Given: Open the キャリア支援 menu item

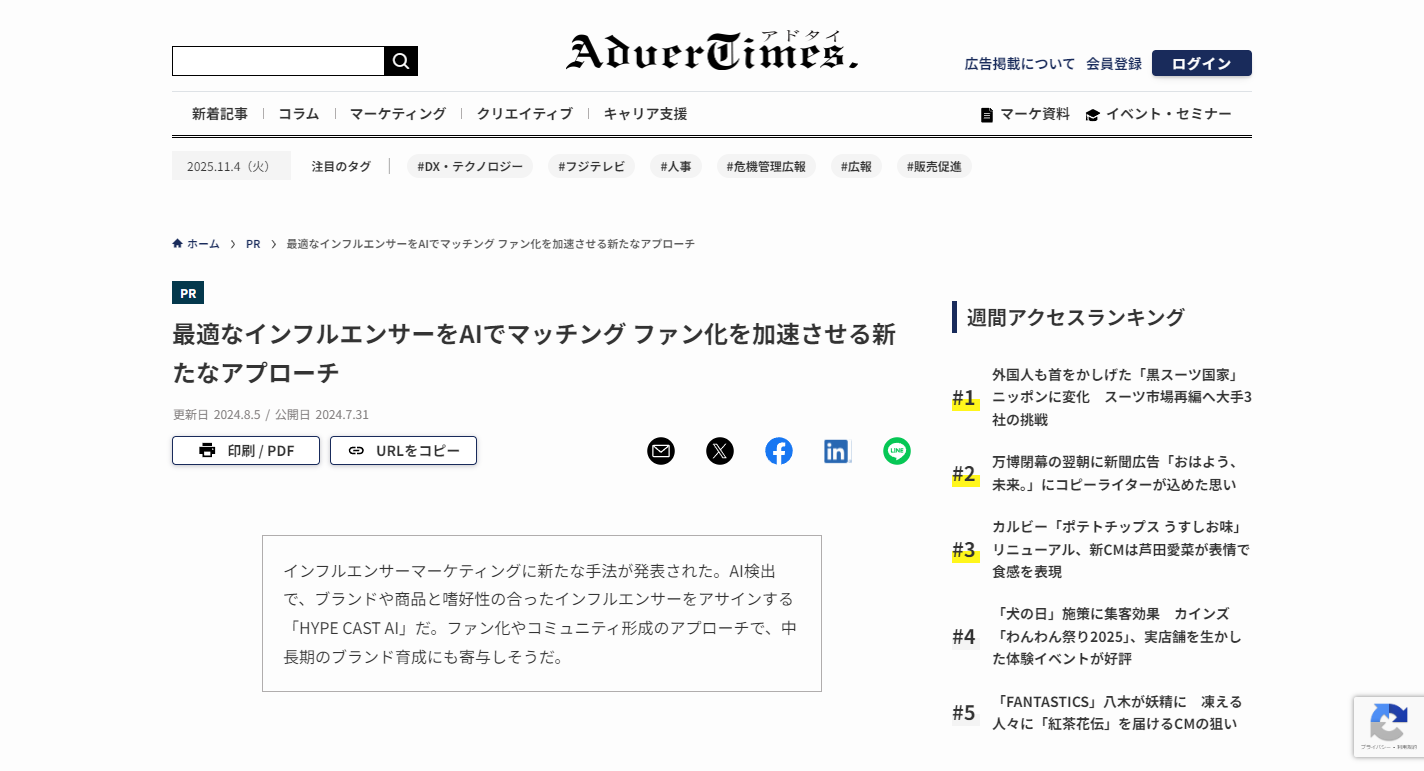Looking at the screenshot, I should 645,114.
